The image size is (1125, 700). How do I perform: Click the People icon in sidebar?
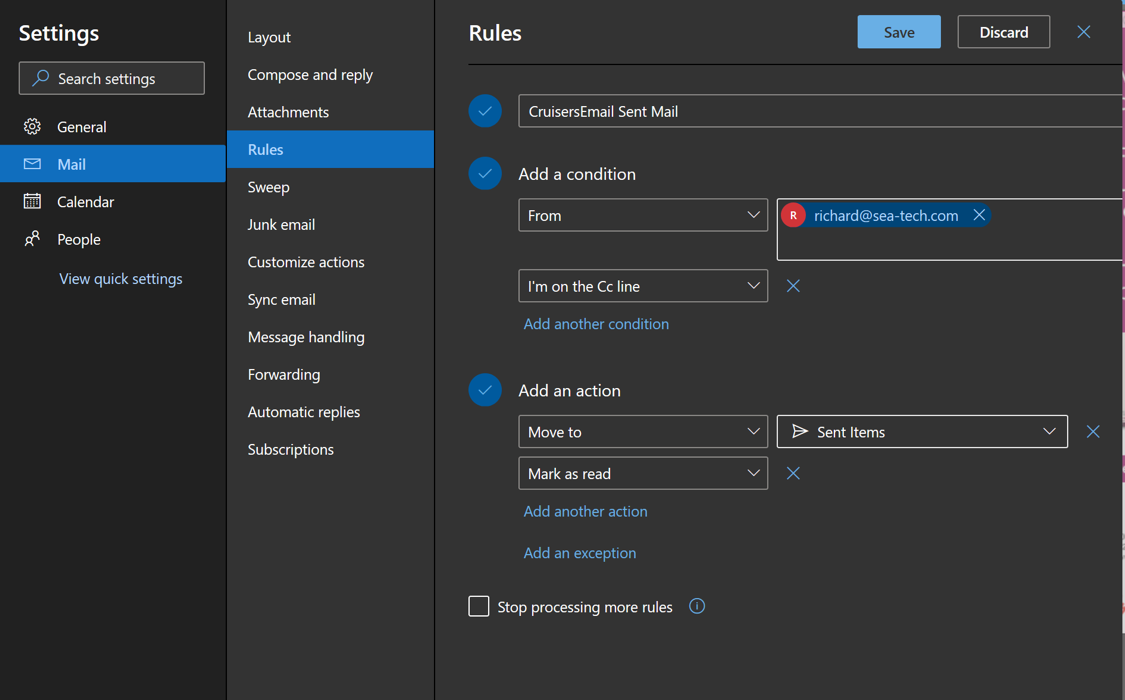coord(33,239)
